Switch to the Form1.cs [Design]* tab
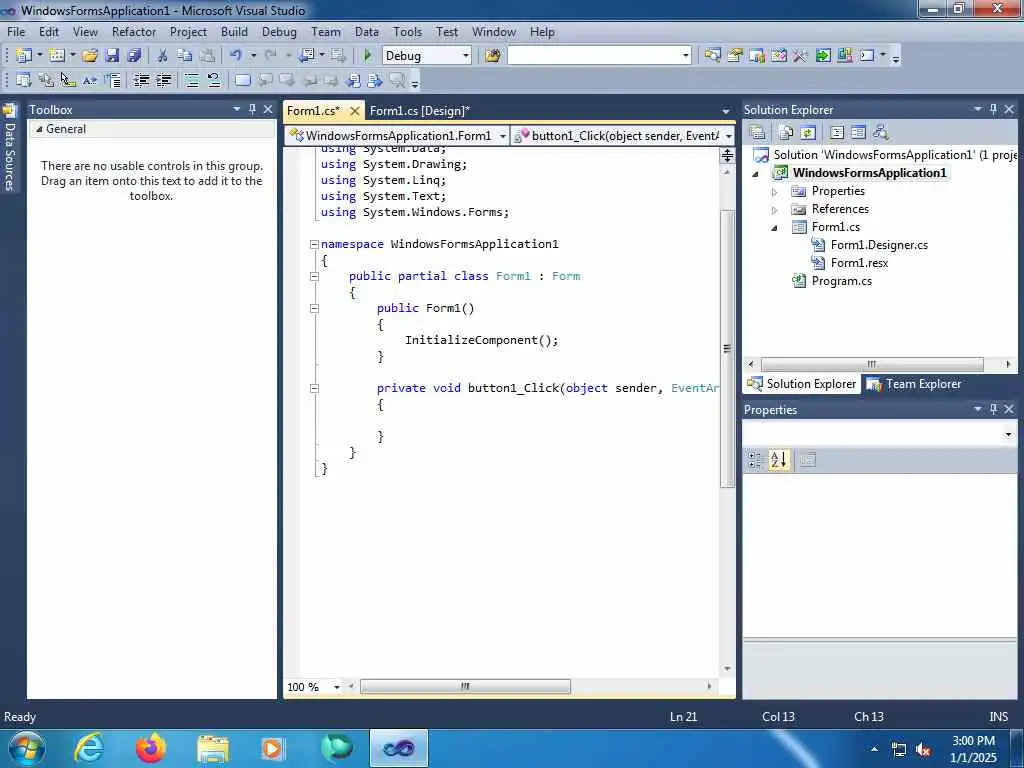 pos(419,110)
